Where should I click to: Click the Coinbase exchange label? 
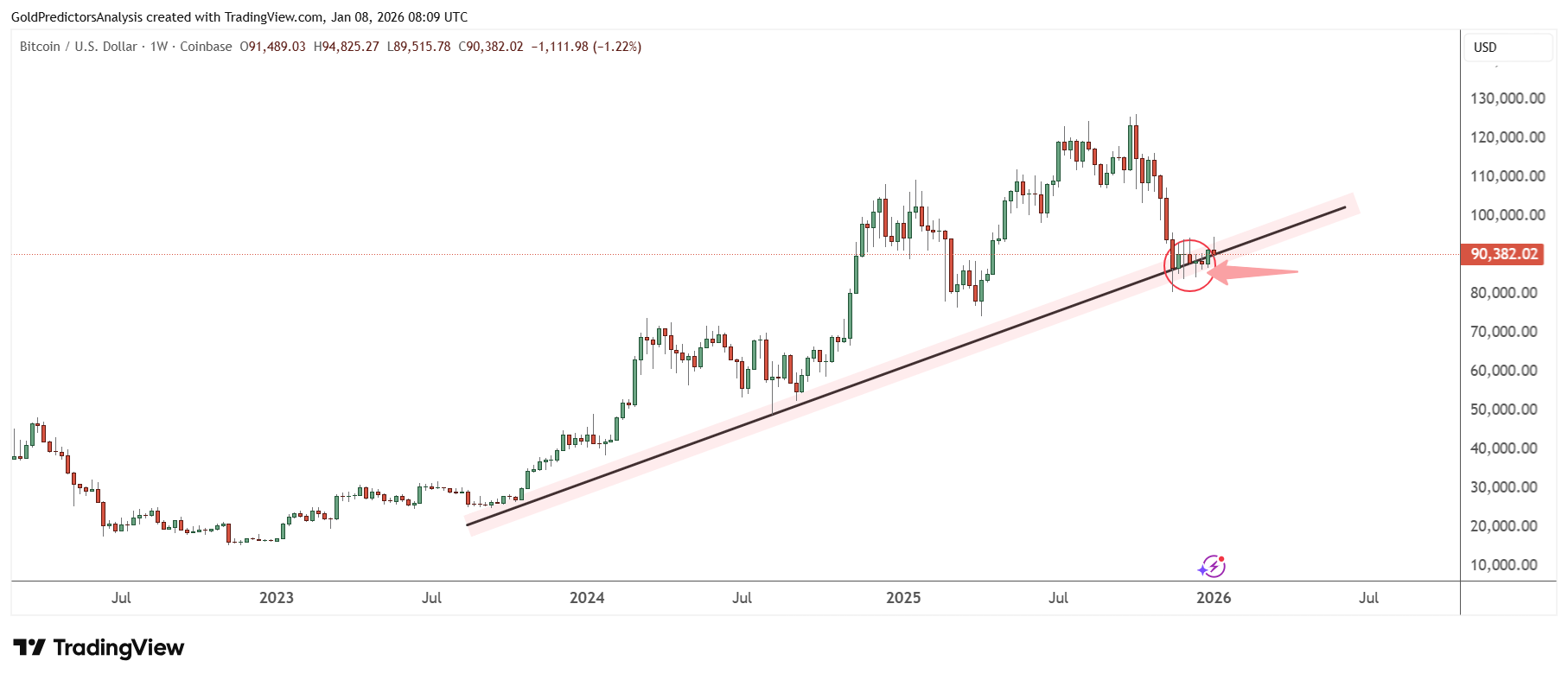click(206, 47)
